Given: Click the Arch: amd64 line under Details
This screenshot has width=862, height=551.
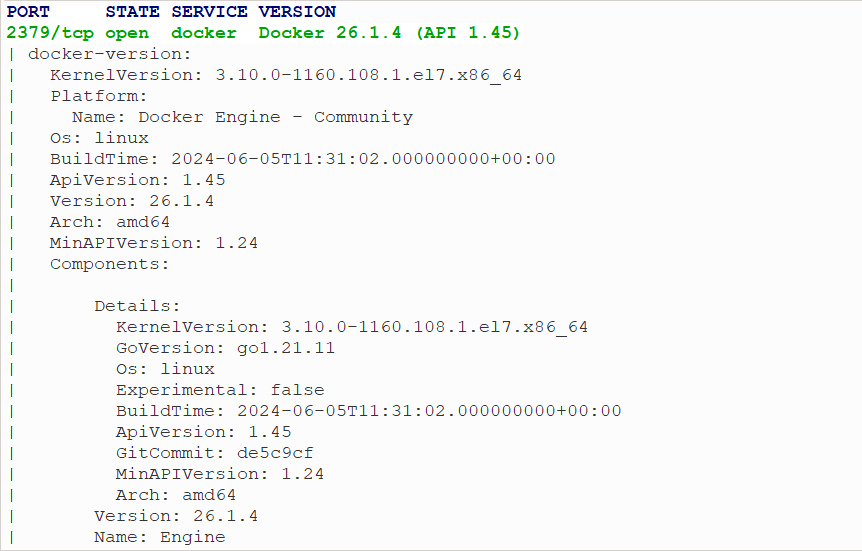Looking at the screenshot, I should (x=176, y=495).
